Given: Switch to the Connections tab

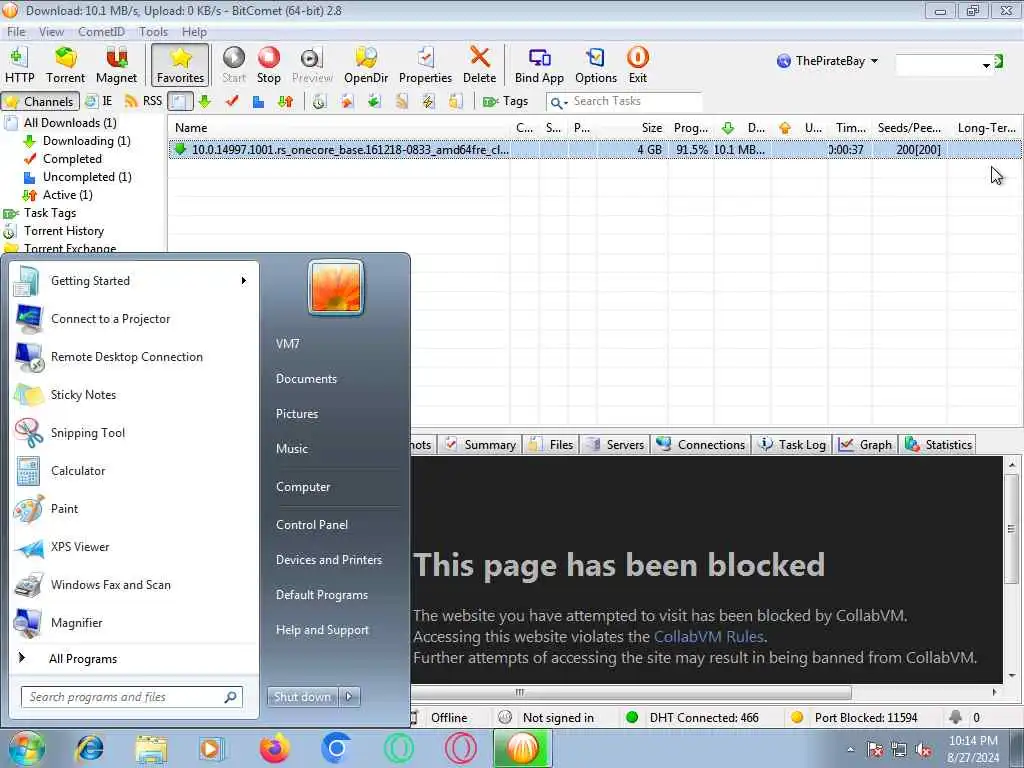Looking at the screenshot, I should coord(701,445).
